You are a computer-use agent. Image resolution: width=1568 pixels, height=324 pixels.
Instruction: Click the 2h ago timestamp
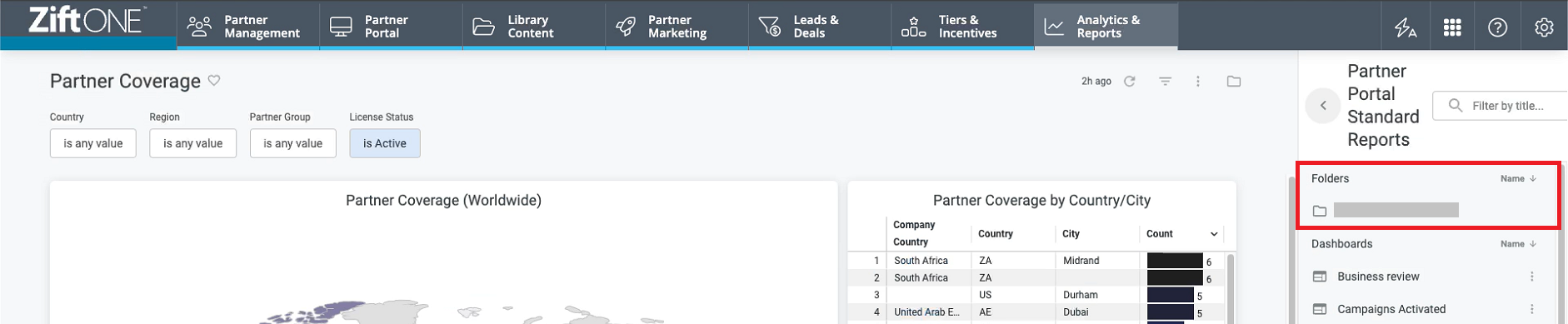click(1096, 82)
